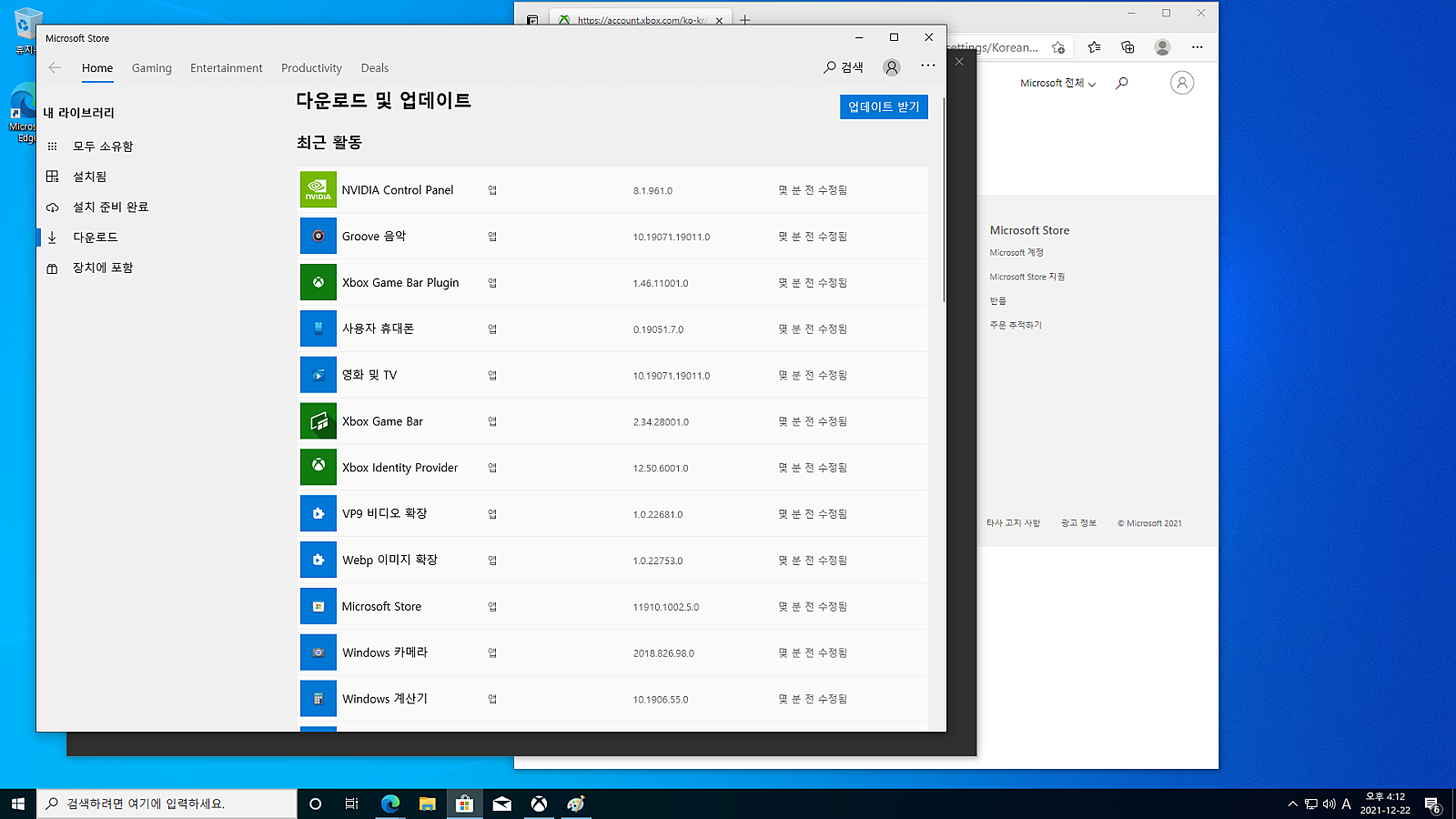The height and width of the screenshot is (819, 1456).
Task: Open the Store 'more options' ellipsis menu
Action: (x=927, y=66)
